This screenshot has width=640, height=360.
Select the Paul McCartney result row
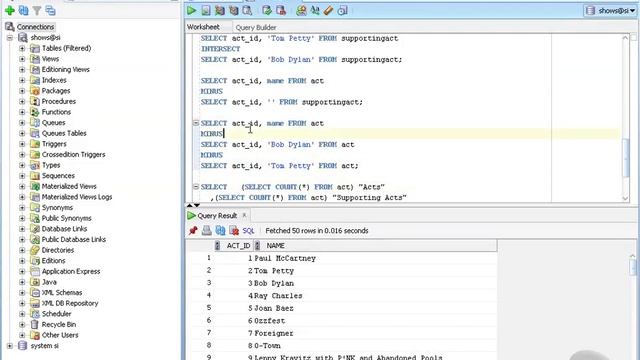[x=342, y=258]
